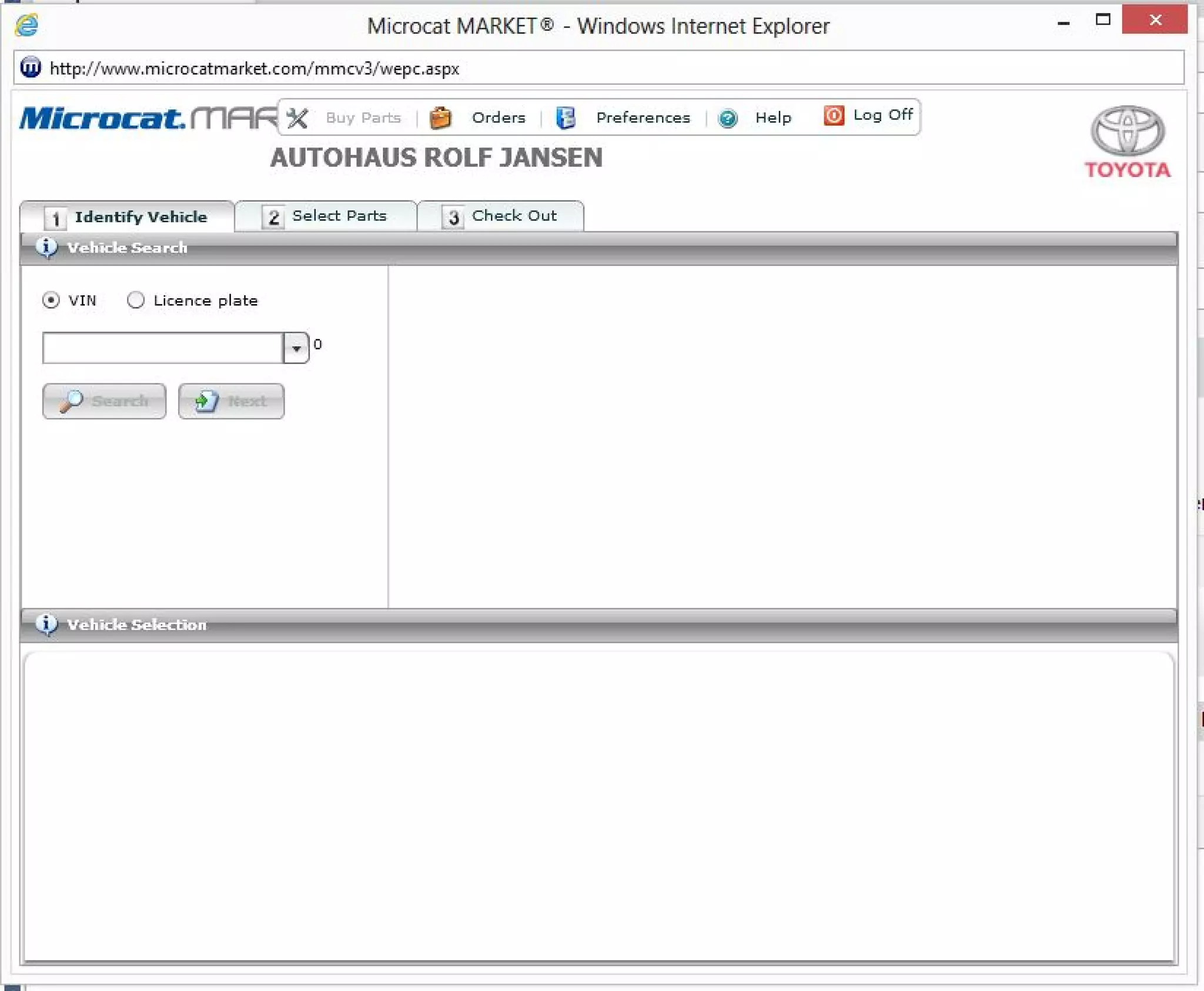Click the Buy Parts wrench icon
The image size is (1204, 991).
pos(297,118)
